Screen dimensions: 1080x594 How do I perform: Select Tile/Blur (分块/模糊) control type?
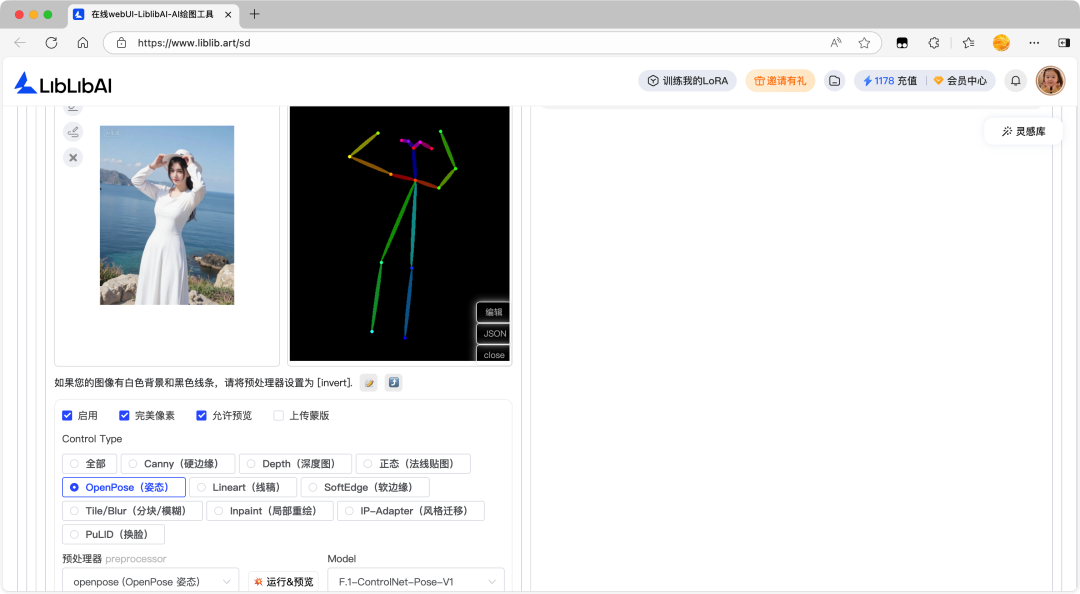(x=132, y=511)
